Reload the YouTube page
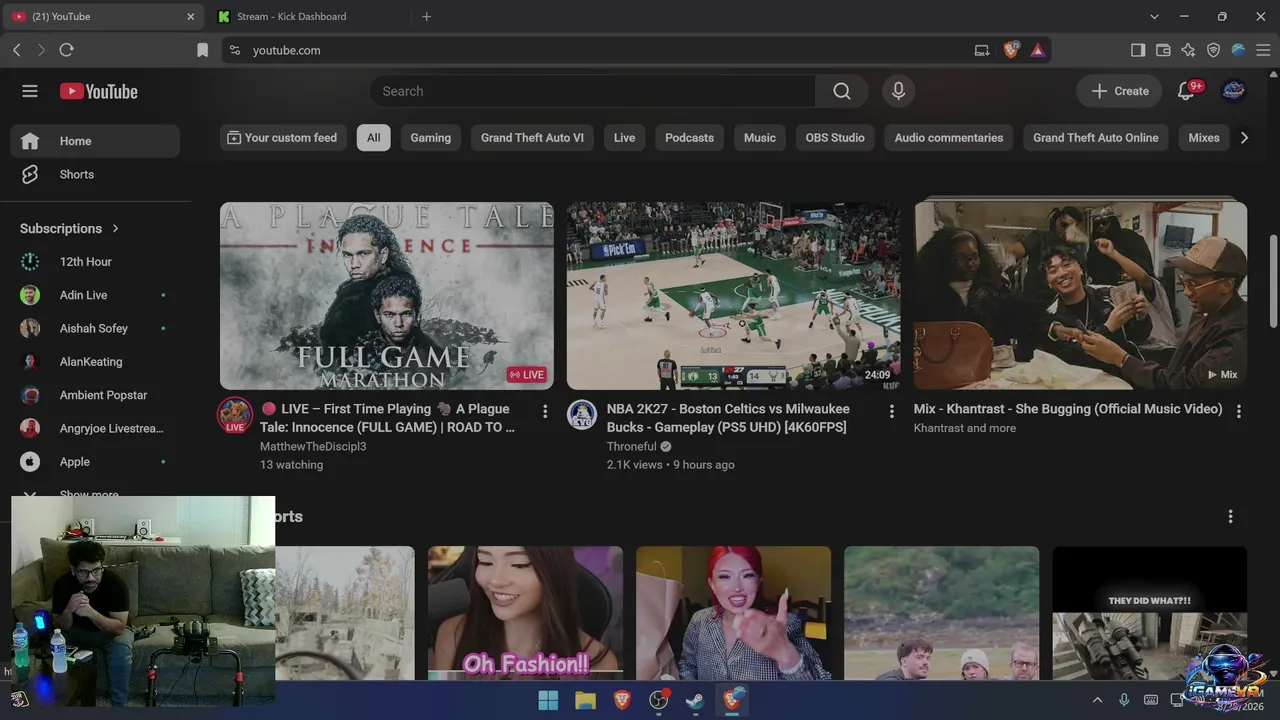1280x720 pixels. point(67,50)
